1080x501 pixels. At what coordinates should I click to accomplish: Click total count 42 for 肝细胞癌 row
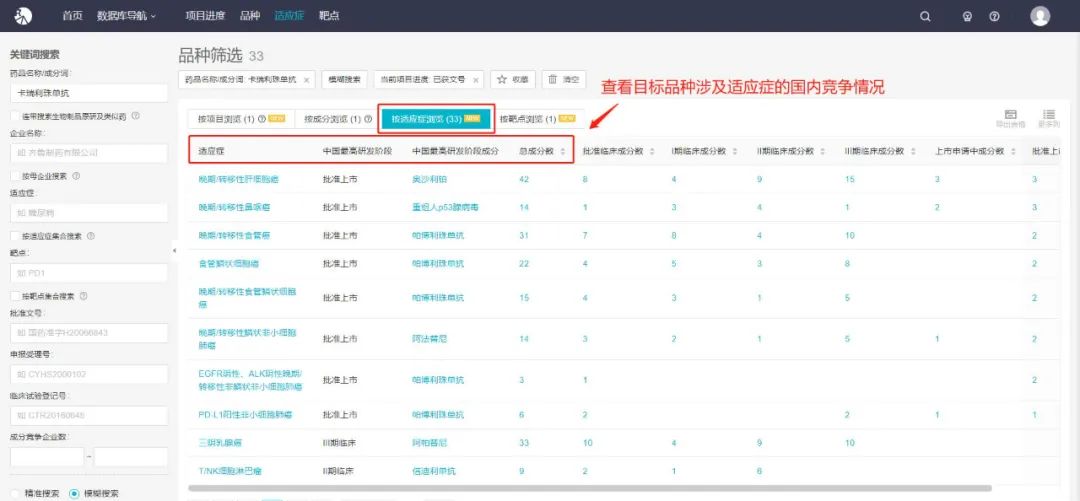coord(524,179)
